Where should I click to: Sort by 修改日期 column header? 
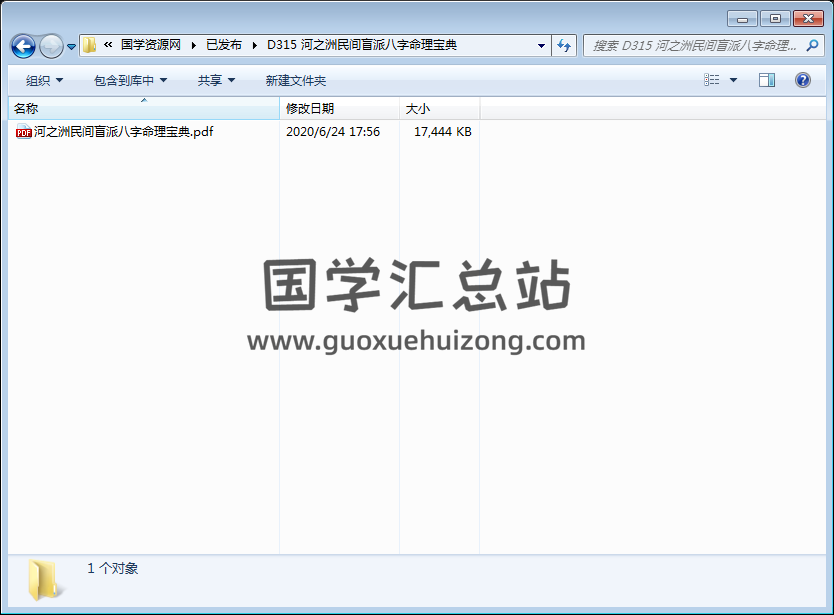tap(339, 109)
